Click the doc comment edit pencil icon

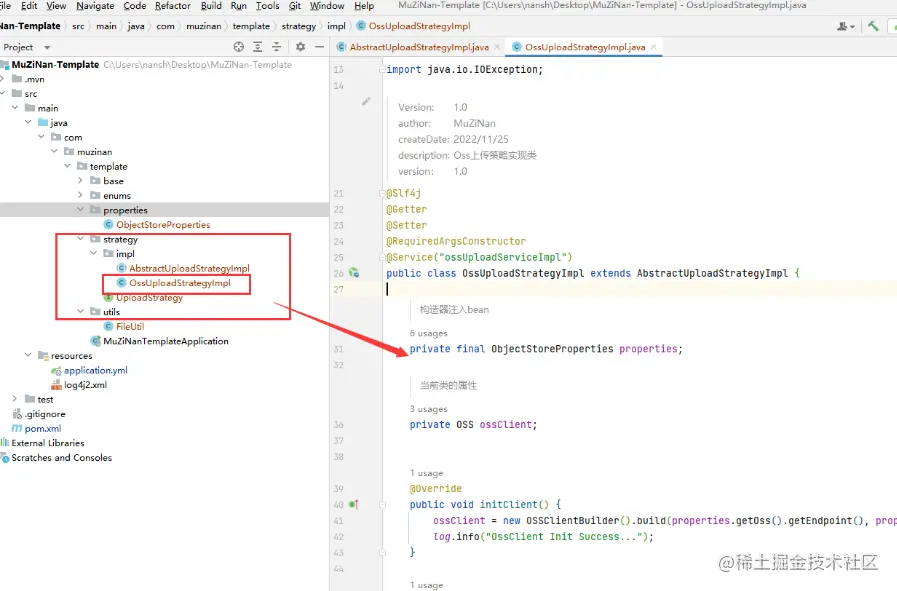point(366,102)
